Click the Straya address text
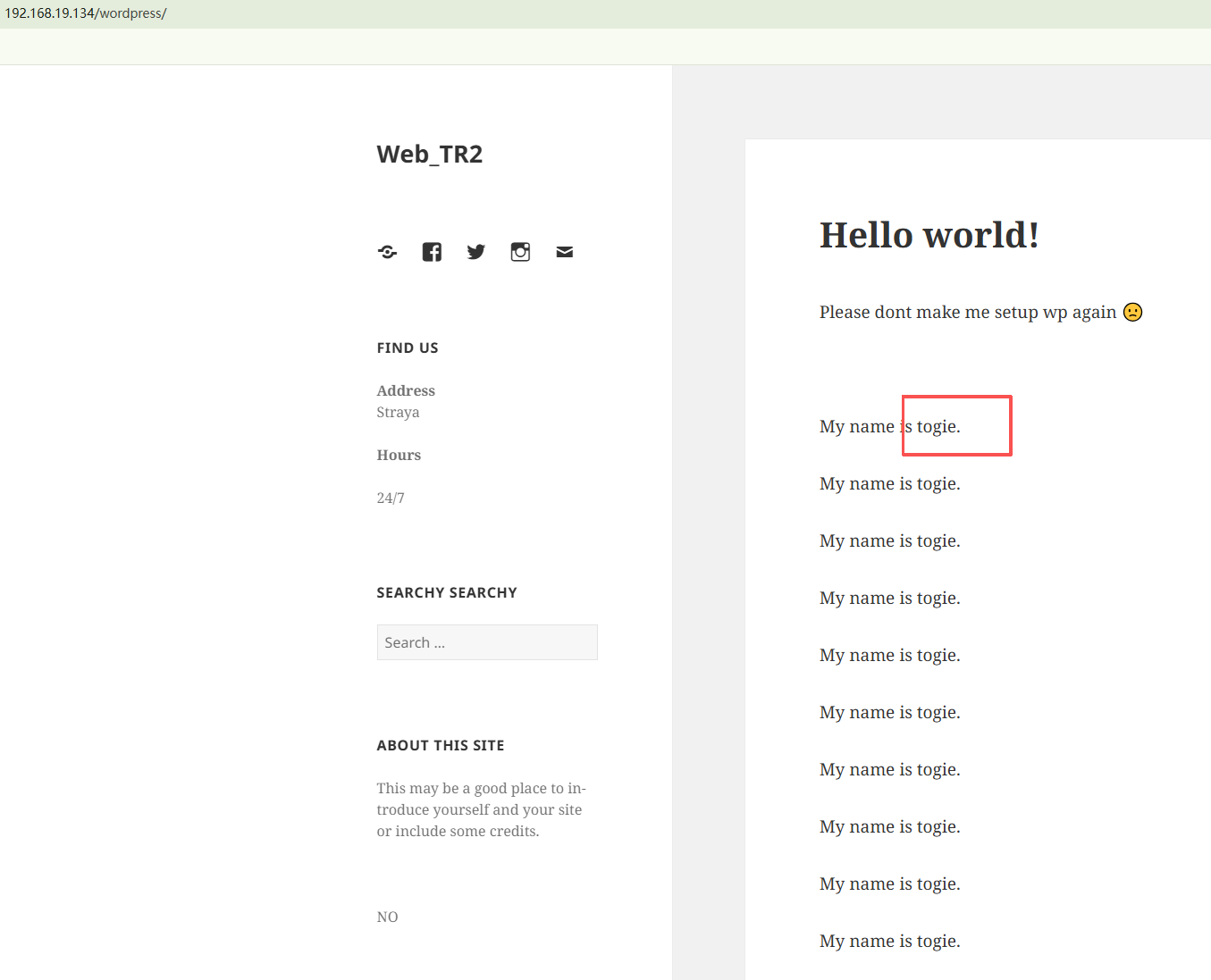This screenshot has width=1211, height=980. 398,412
